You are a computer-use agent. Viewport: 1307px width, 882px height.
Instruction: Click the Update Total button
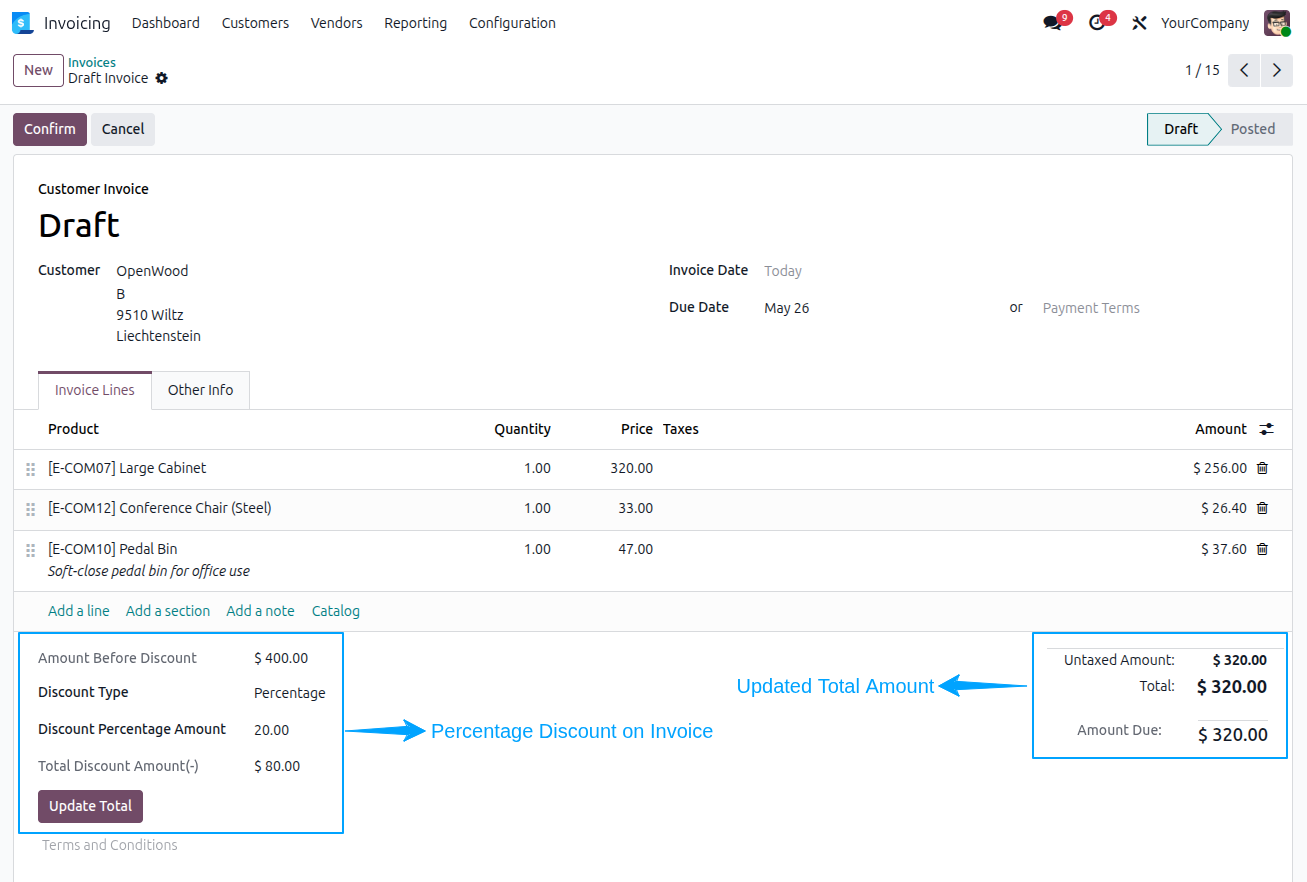point(90,806)
